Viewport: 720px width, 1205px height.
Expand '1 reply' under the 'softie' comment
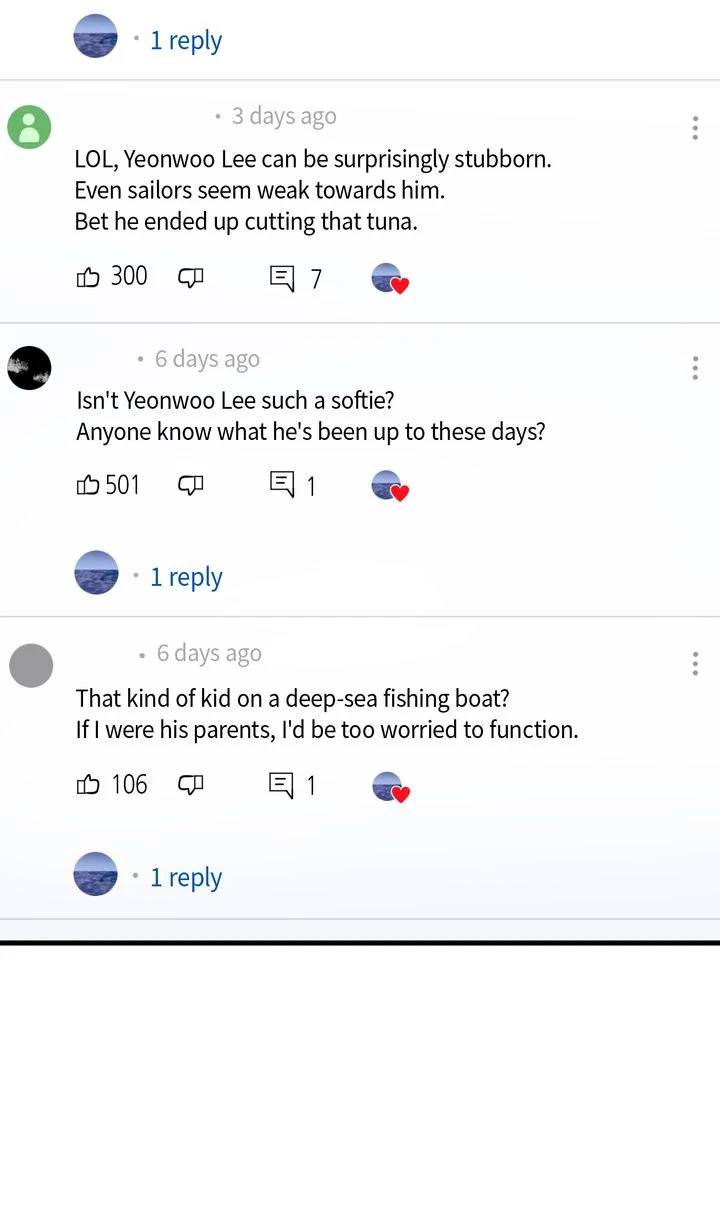coord(186,577)
